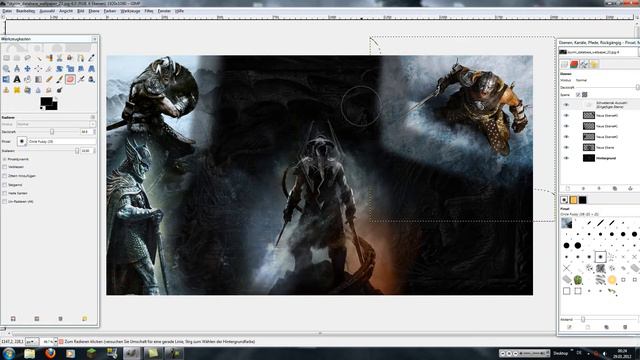Open the status bar unit dropdown
Viewport: 640px width, 360px height.
tap(33, 341)
